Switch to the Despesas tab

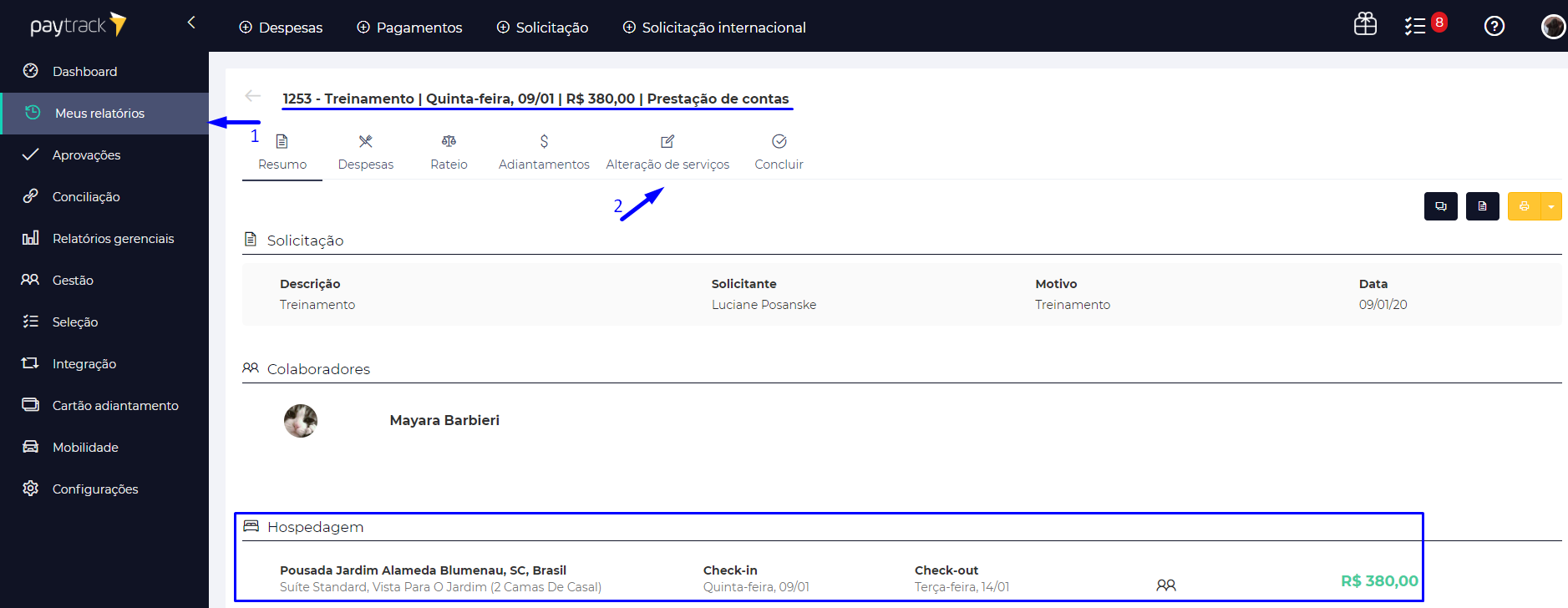(366, 153)
